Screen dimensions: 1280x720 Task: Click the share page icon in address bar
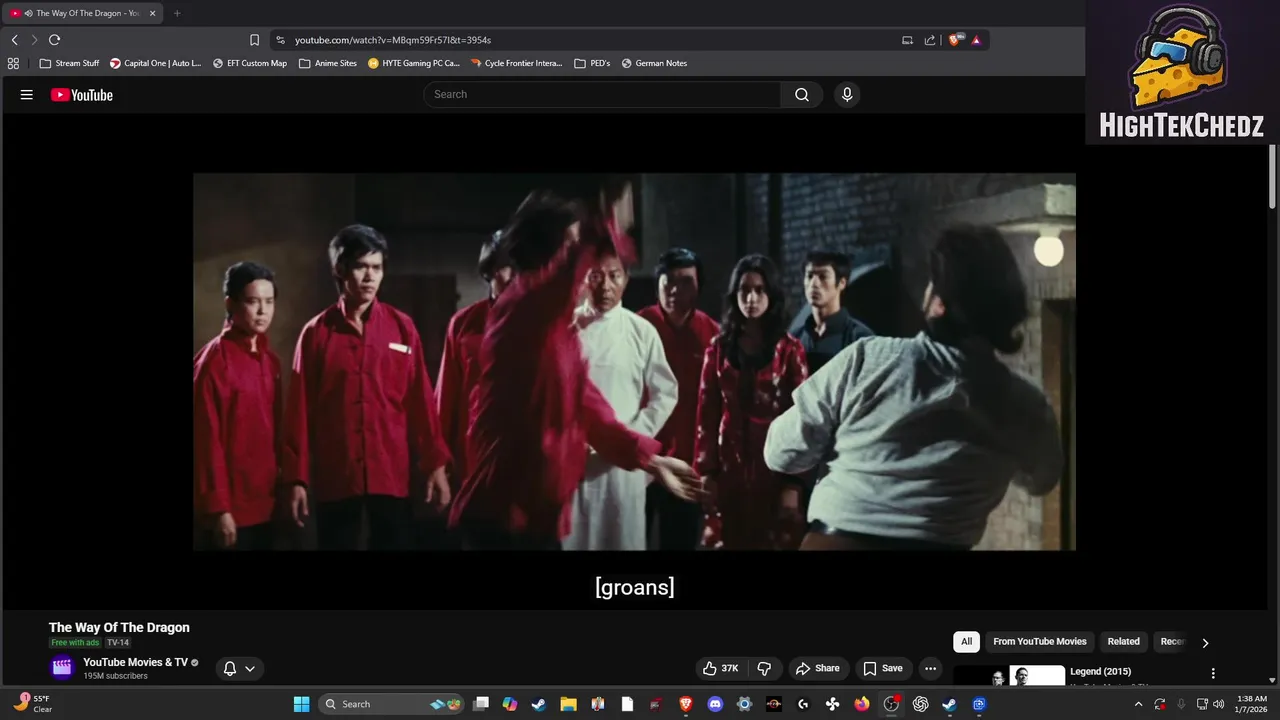pos(930,40)
